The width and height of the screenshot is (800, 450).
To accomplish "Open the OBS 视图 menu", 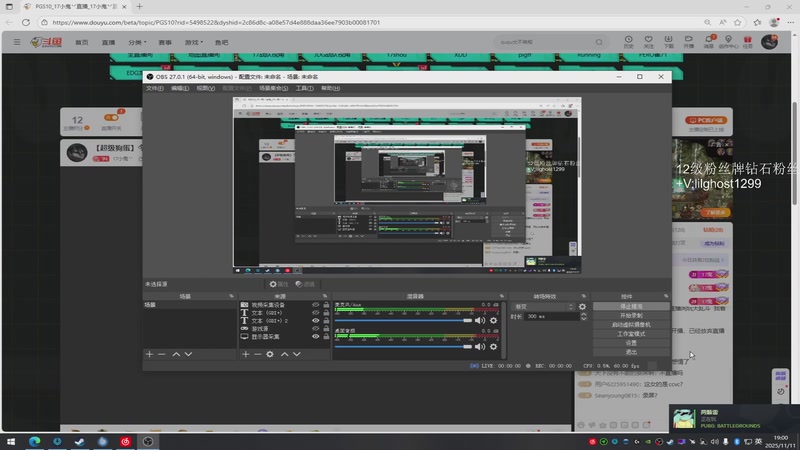I will pos(206,88).
